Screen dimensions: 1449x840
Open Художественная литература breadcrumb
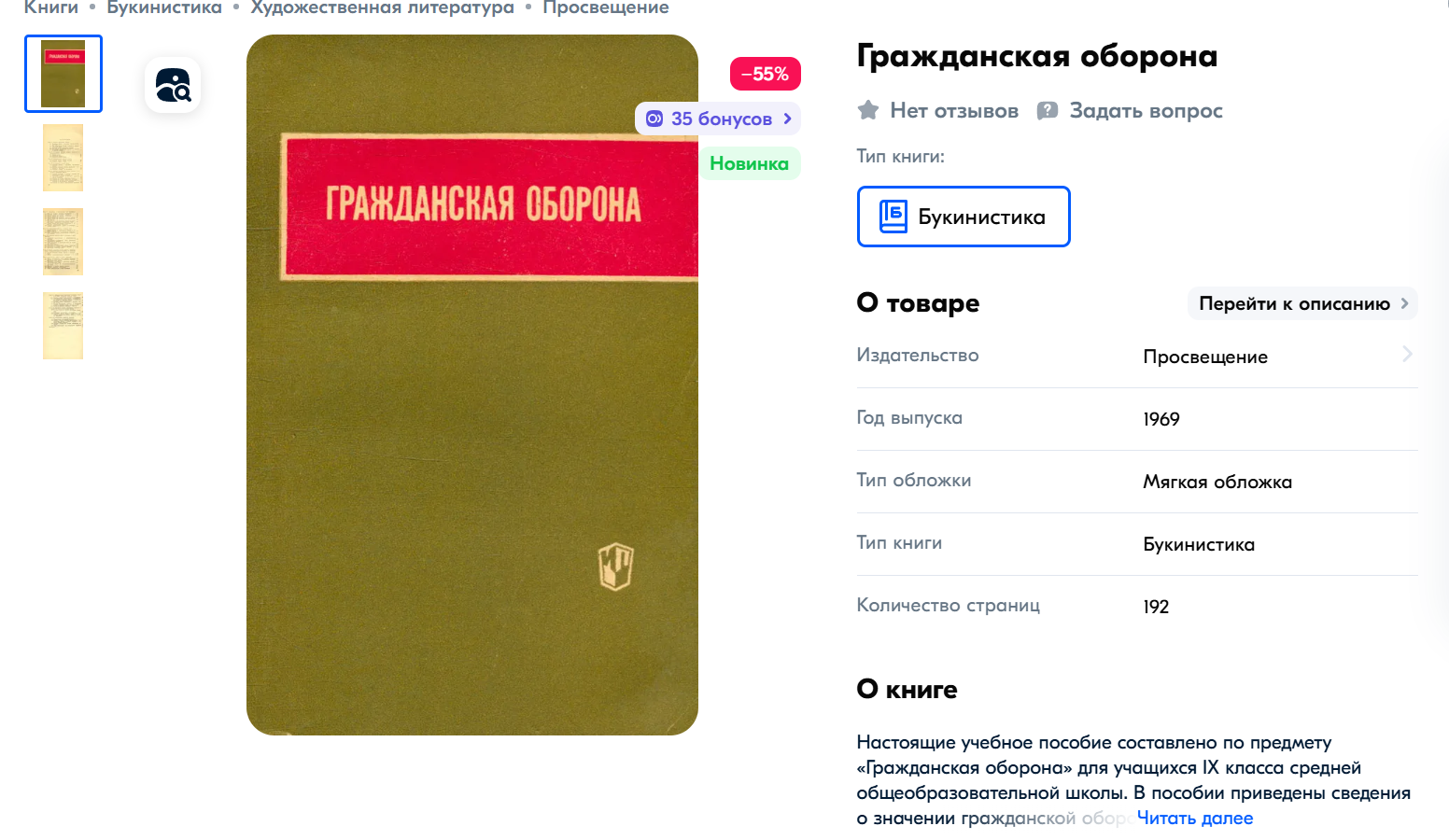[x=383, y=7]
